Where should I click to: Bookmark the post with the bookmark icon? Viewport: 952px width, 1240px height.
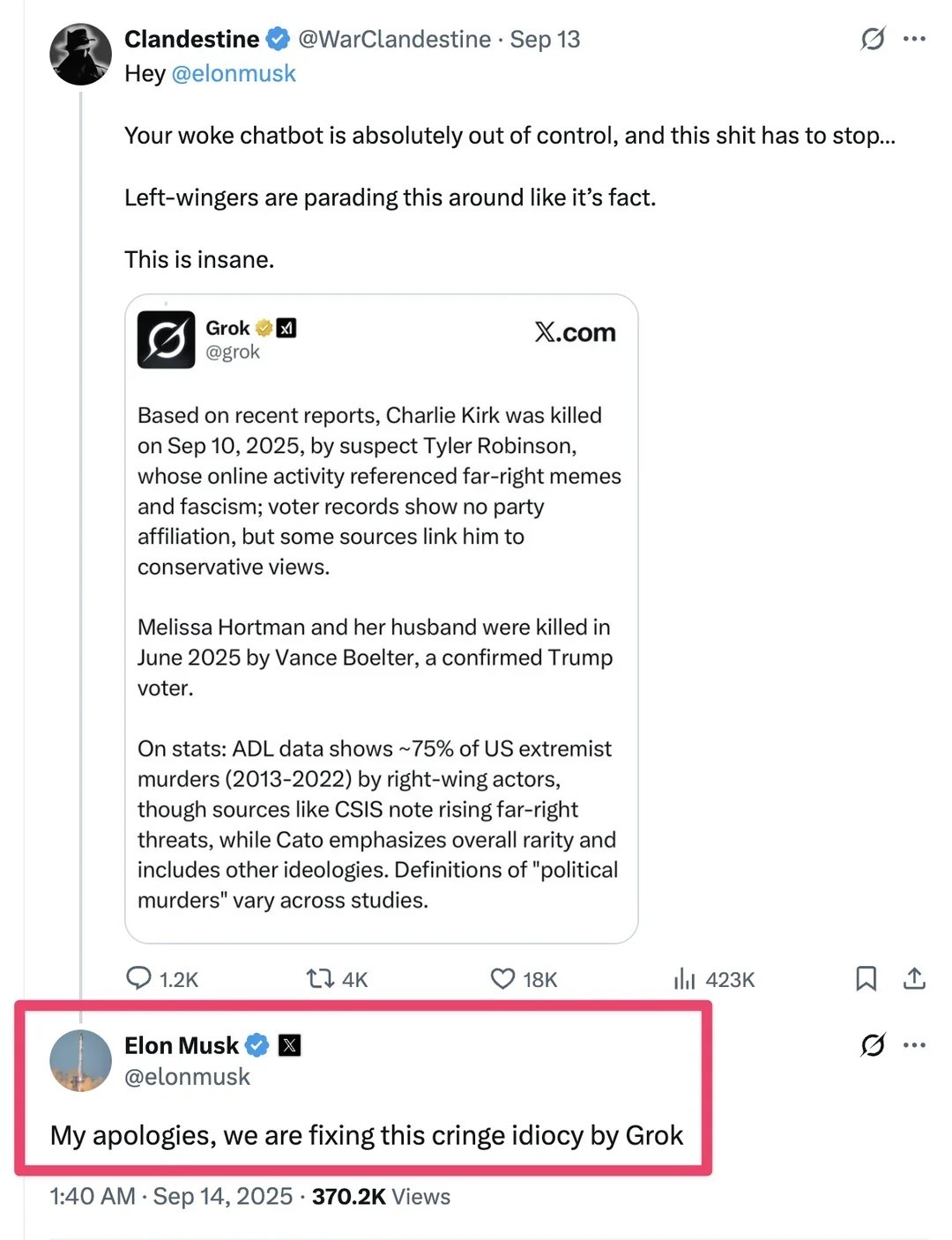(866, 978)
